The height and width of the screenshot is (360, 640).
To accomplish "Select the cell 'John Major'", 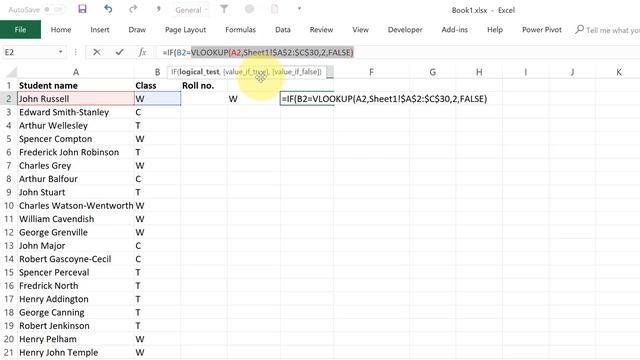I will (x=76, y=245).
